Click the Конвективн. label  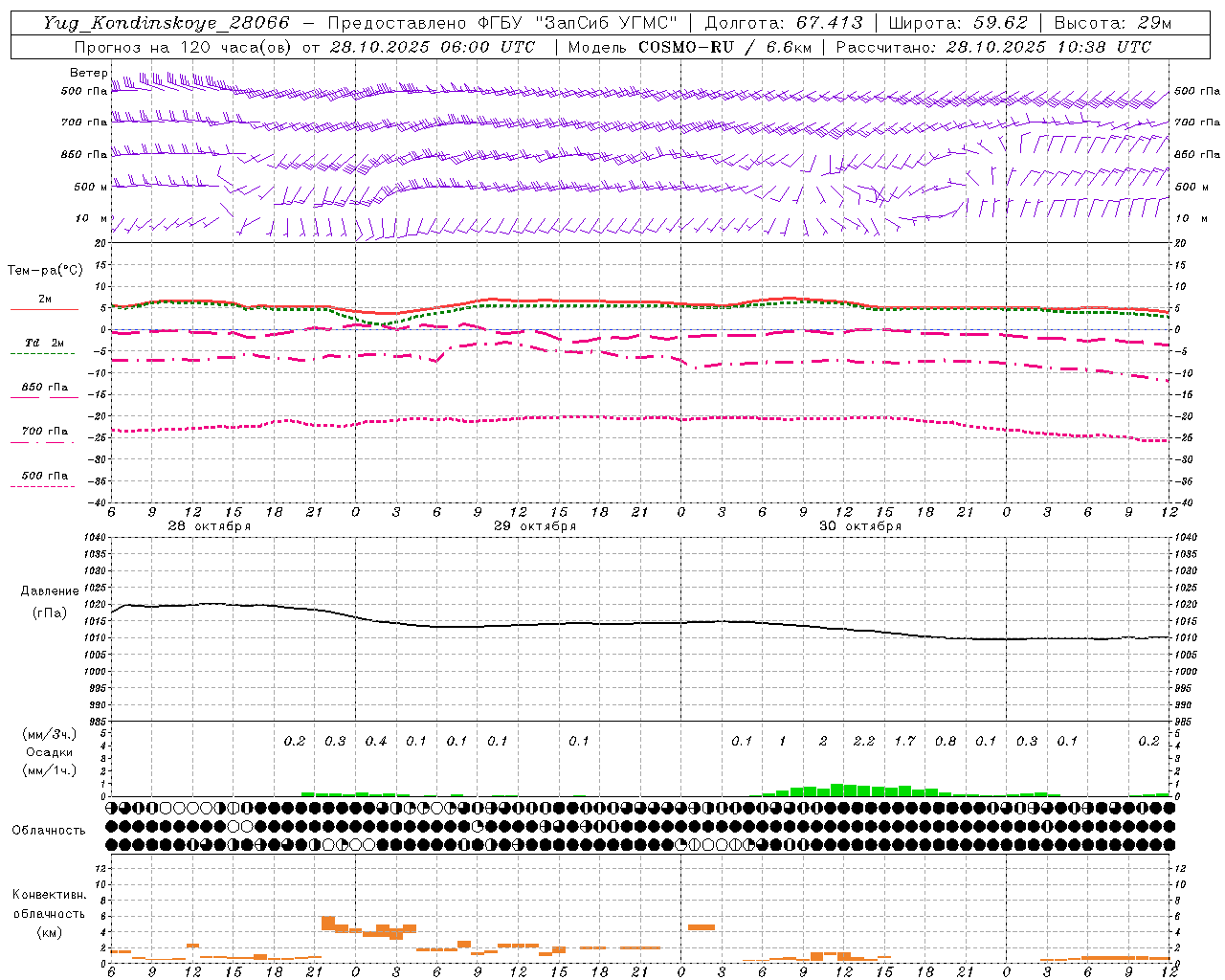[49, 895]
